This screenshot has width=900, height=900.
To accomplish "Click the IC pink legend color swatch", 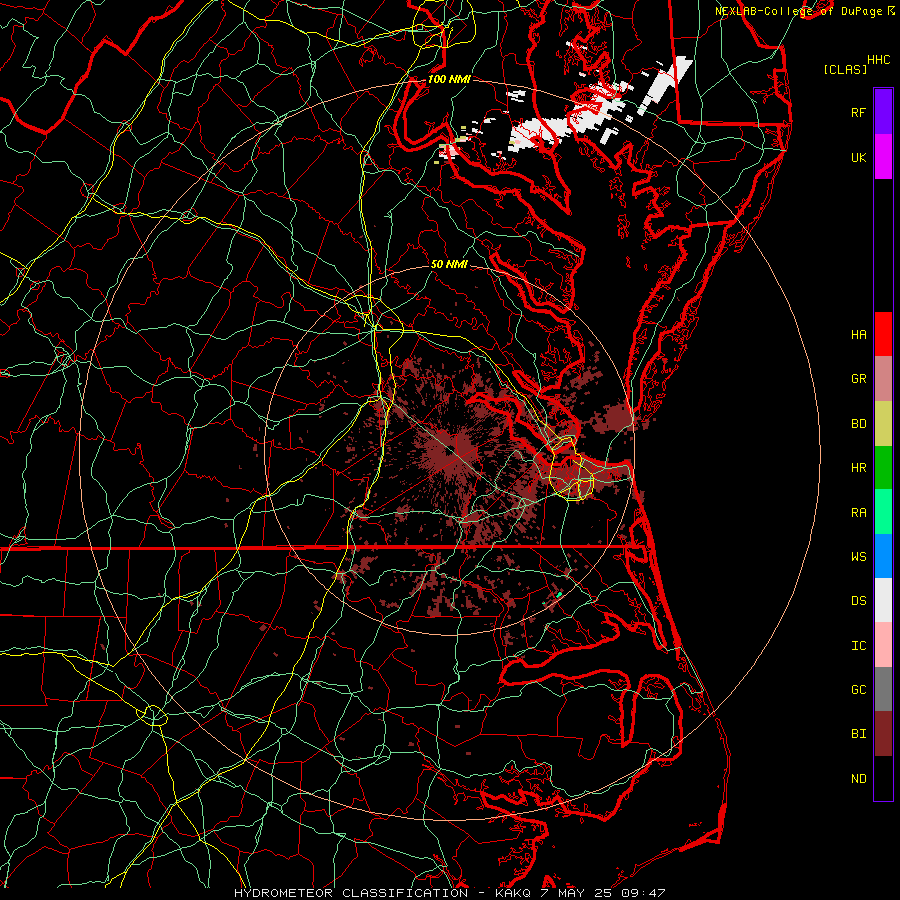I will [883, 645].
